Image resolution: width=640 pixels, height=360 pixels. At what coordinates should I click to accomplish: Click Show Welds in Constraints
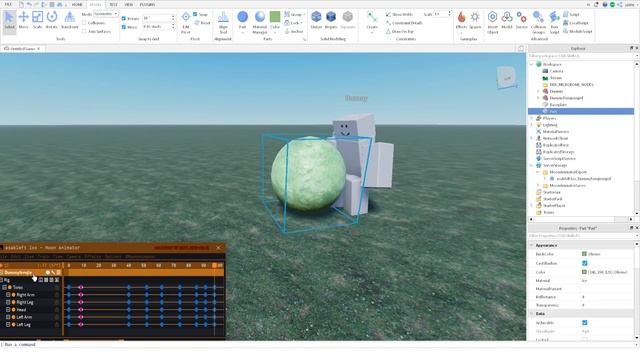399,14
